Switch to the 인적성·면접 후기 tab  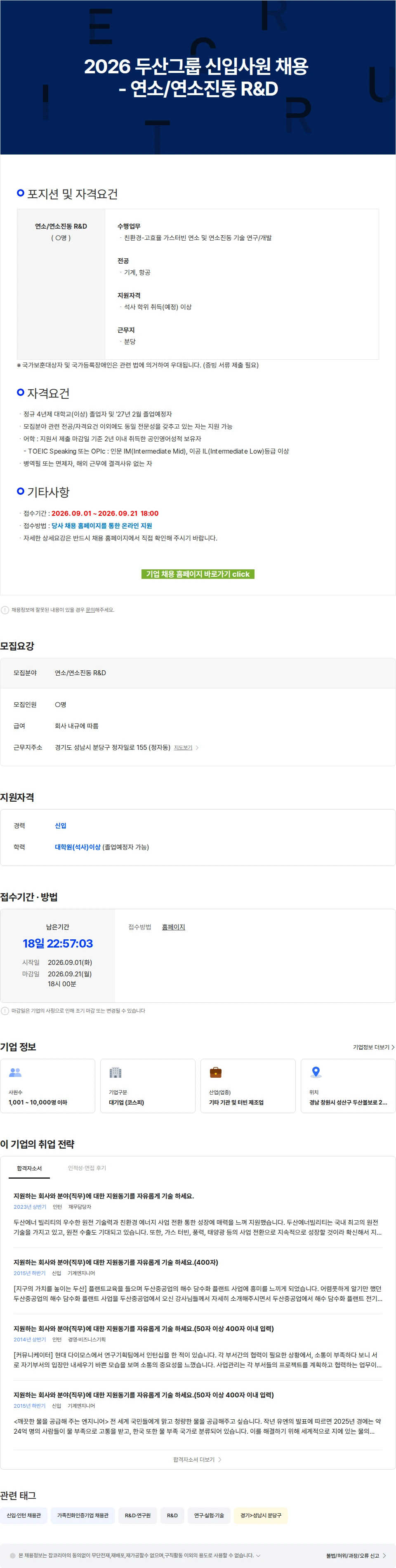click(x=87, y=1168)
